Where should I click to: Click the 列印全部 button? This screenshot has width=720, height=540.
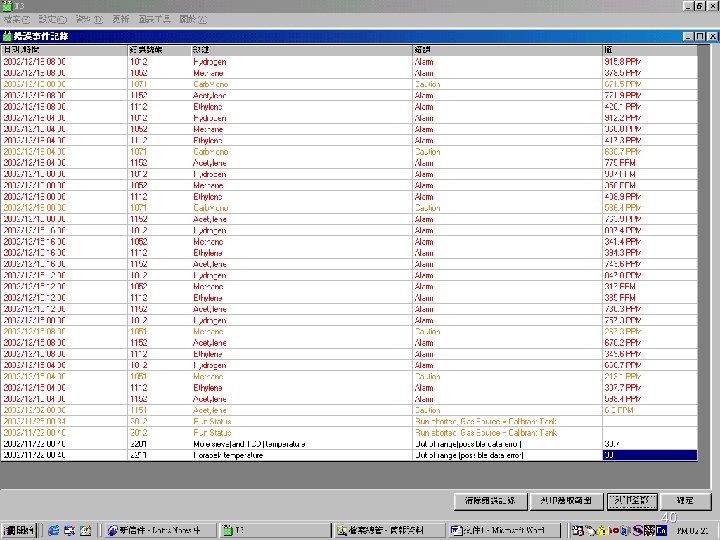point(632,501)
